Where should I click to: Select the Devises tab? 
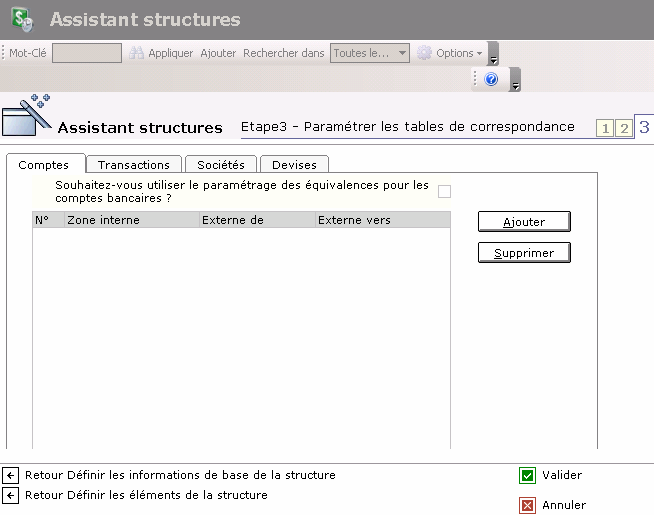[x=294, y=165]
